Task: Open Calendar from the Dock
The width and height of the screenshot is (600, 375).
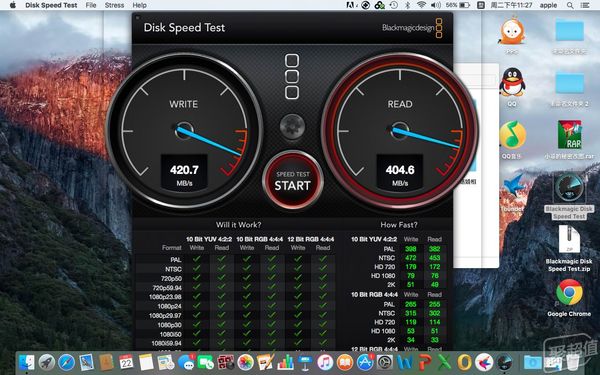Action: click(x=126, y=362)
